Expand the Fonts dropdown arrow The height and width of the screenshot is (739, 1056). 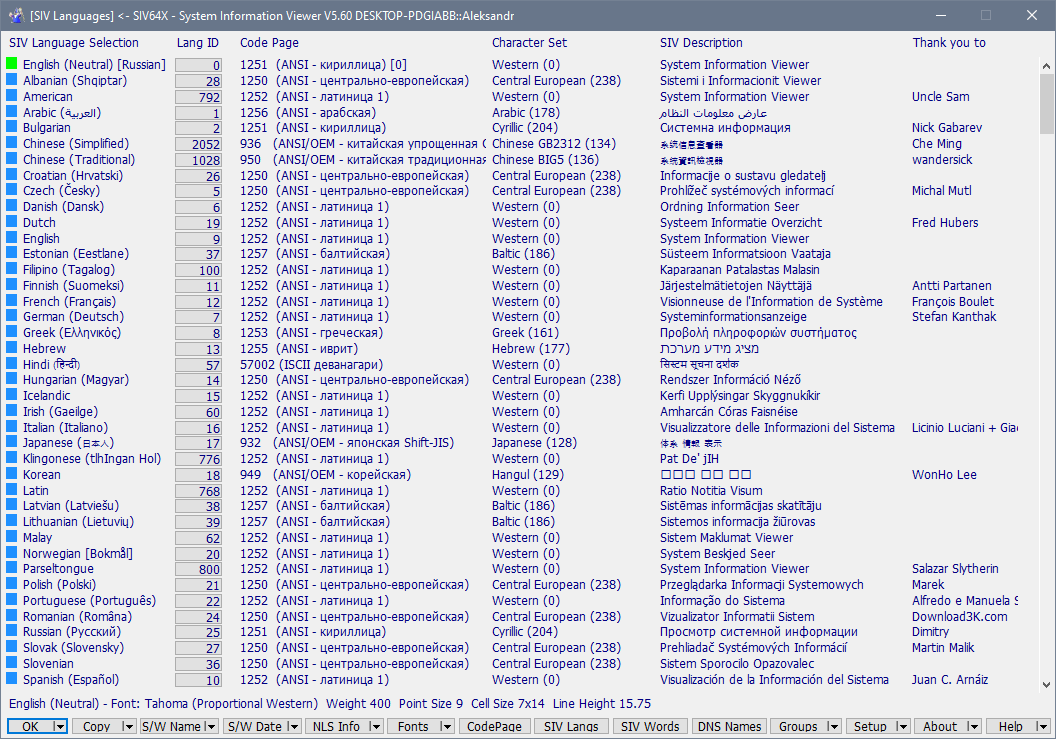(446, 726)
